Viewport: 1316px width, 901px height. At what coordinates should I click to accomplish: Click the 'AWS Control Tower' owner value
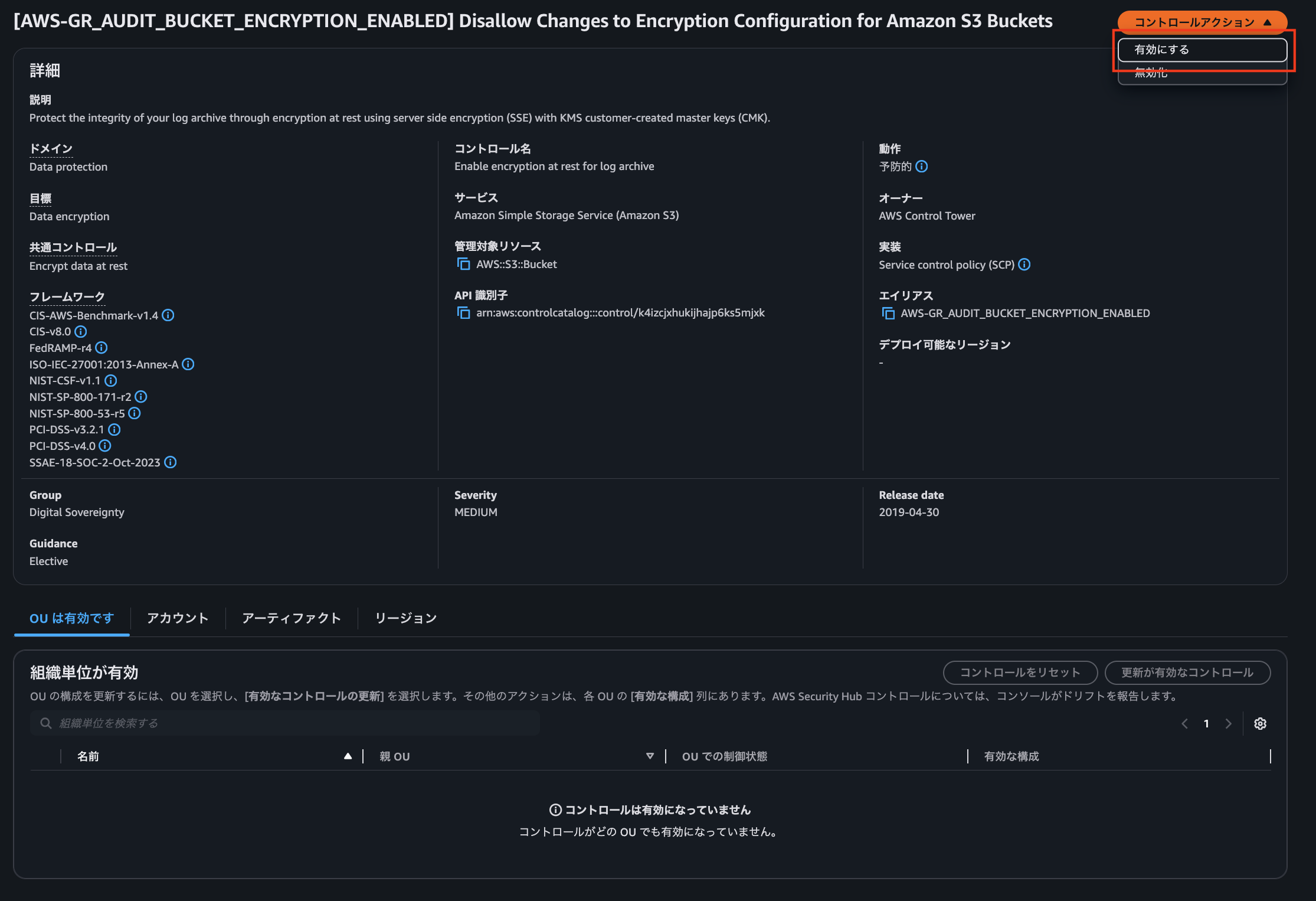coord(927,216)
